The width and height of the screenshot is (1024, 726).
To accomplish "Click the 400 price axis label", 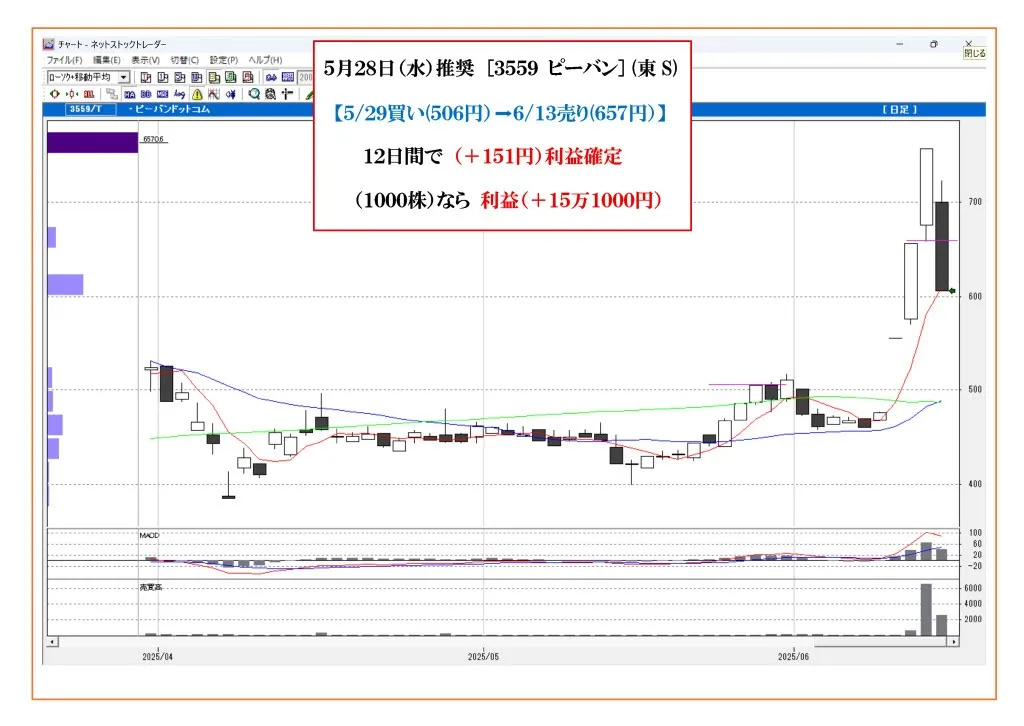I will click(x=975, y=484).
